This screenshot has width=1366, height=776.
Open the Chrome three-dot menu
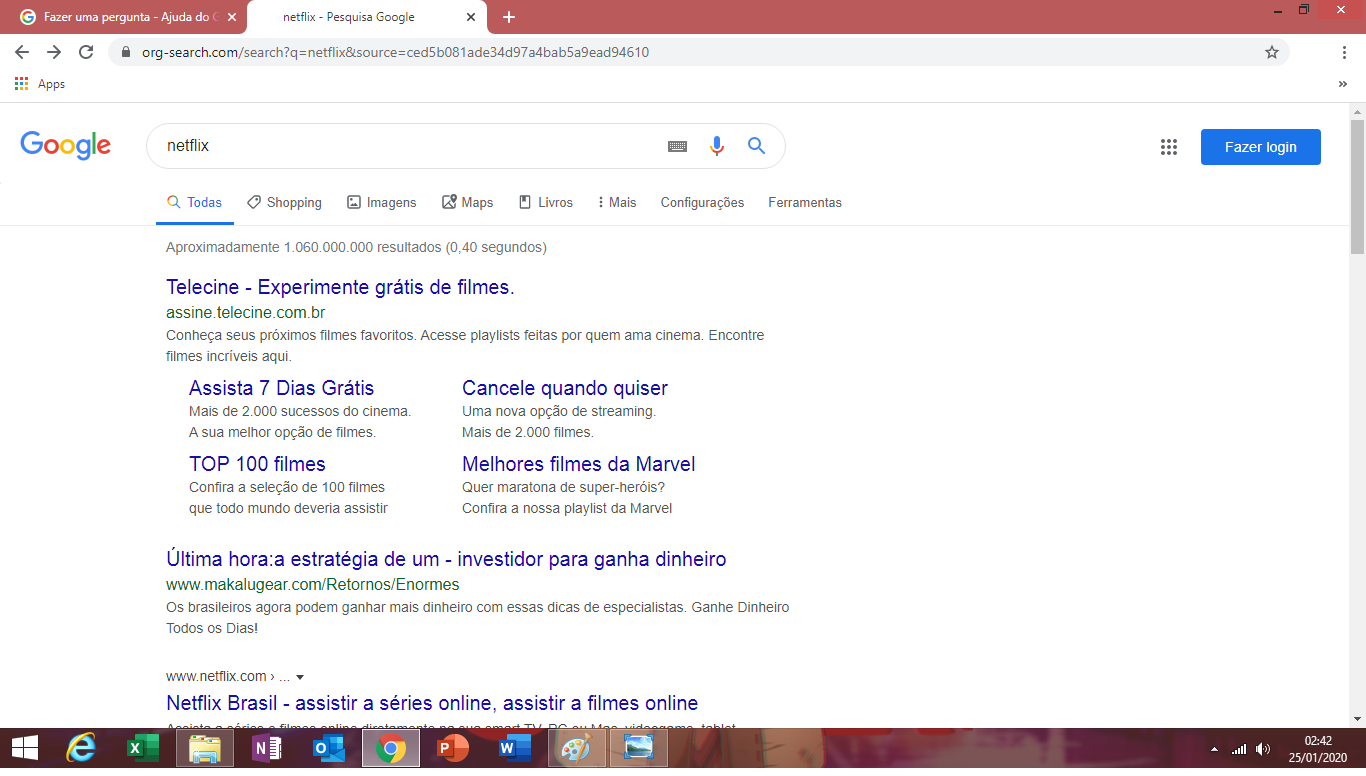point(1345,52)
